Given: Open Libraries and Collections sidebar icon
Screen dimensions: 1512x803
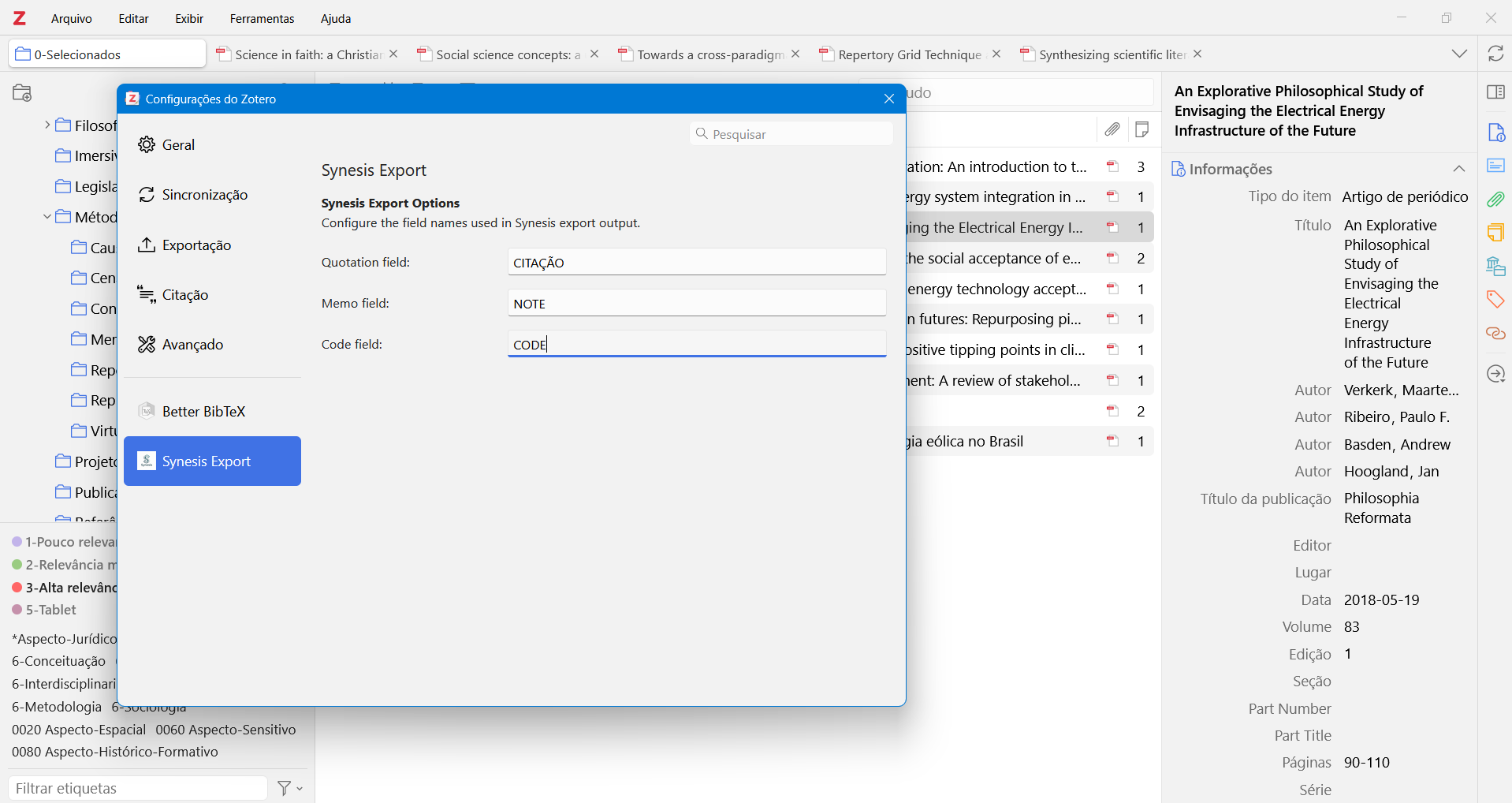Looking at the screenshot, I should click(x=1495, y=266).
